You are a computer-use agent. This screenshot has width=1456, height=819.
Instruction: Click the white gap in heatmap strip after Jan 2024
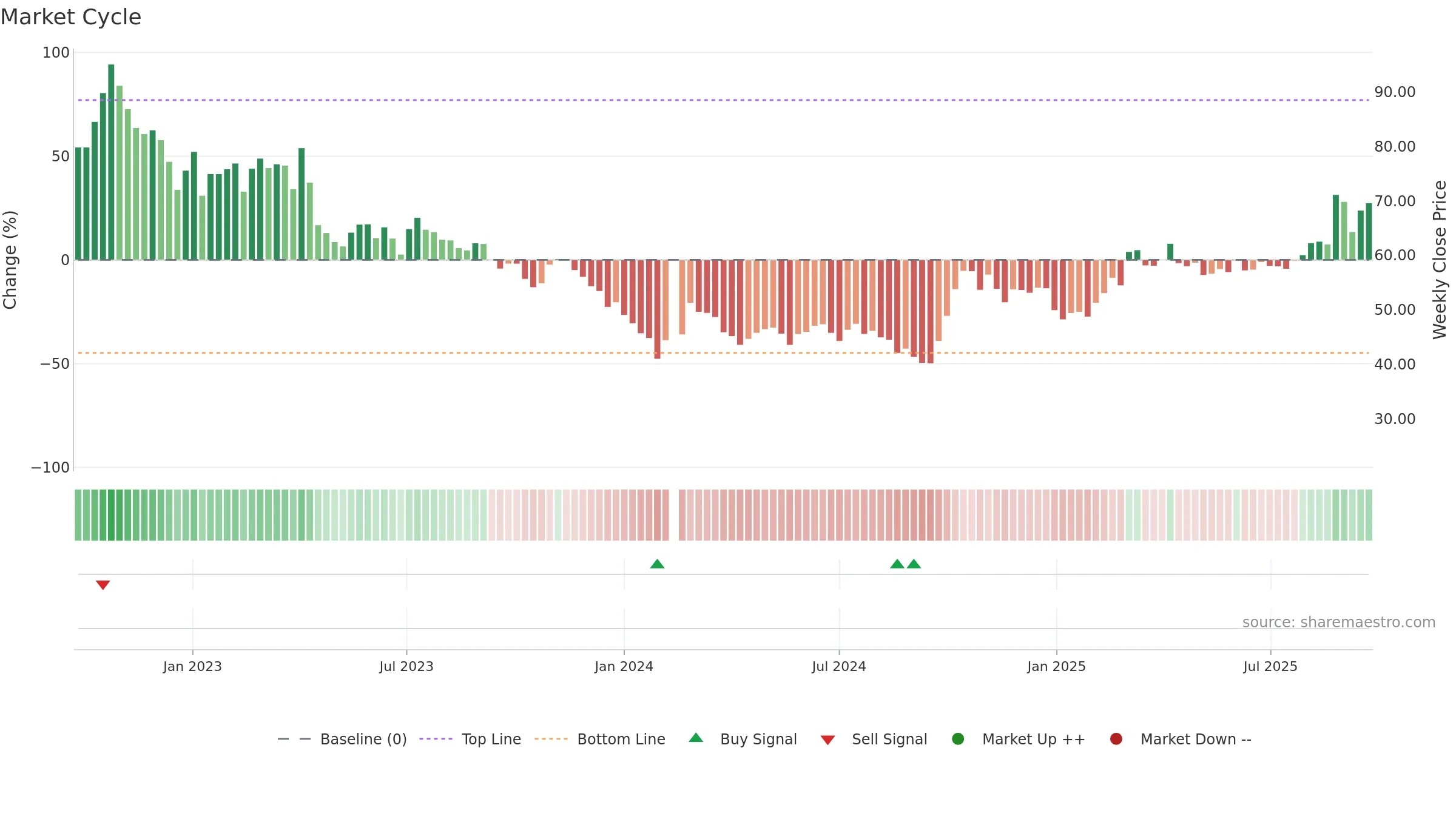point(674,515)
